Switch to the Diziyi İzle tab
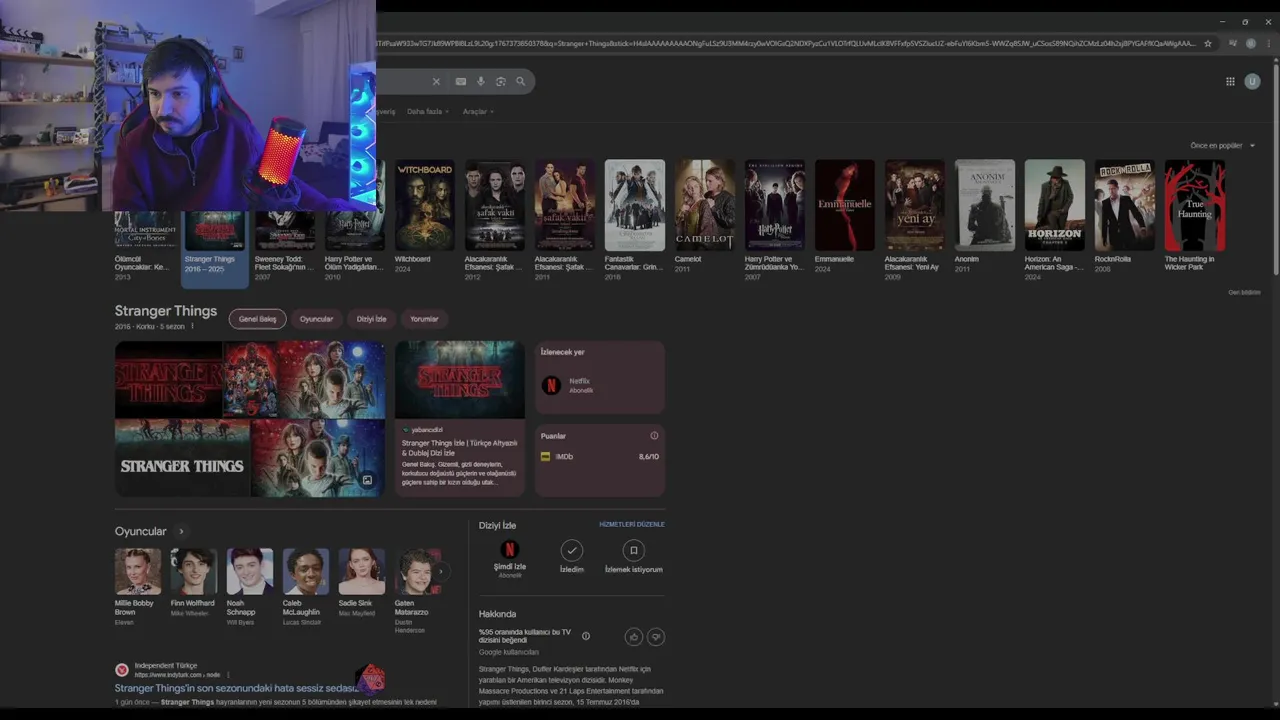Image resolution: width=1280 pixels, height=720 pixels. [x=371, y=319]
